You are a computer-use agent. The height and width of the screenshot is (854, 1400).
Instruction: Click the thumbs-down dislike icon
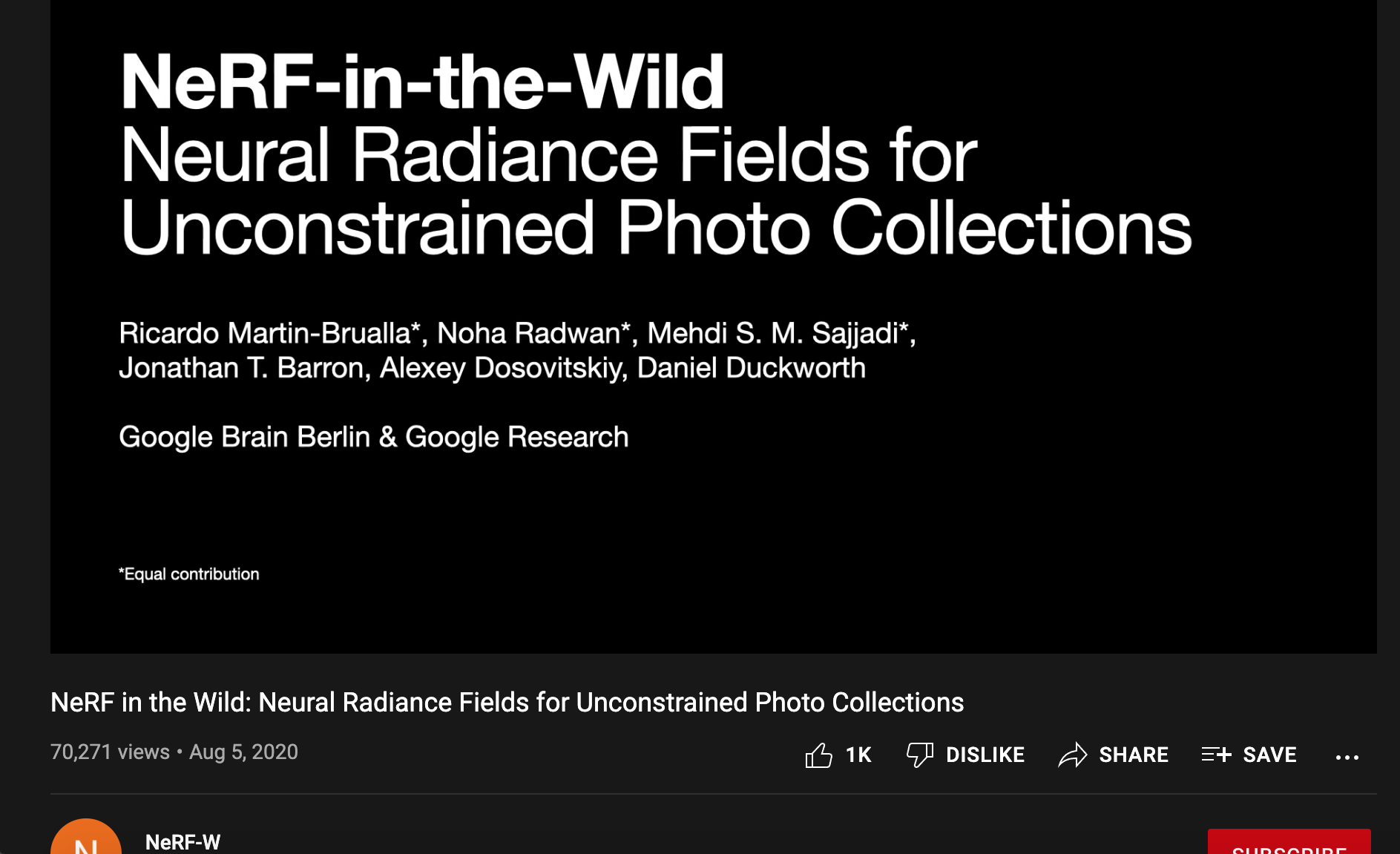click(920, 755)
